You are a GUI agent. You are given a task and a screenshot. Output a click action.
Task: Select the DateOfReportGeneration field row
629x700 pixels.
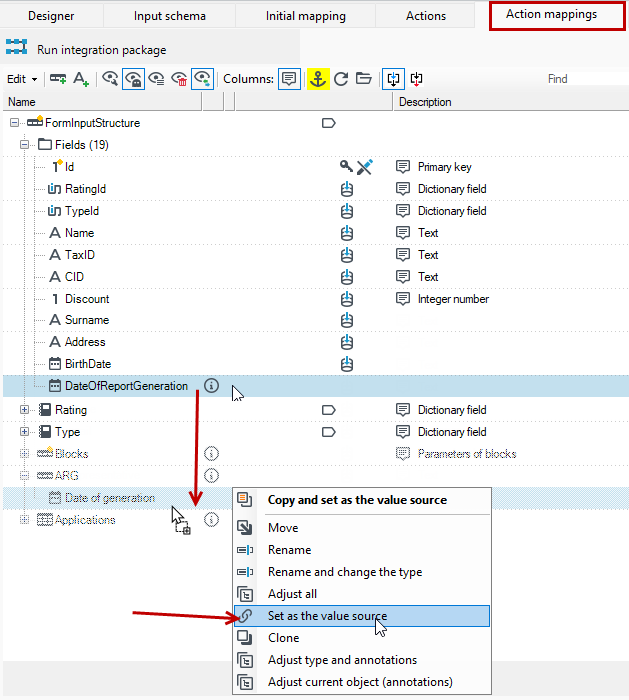(316, 386)
